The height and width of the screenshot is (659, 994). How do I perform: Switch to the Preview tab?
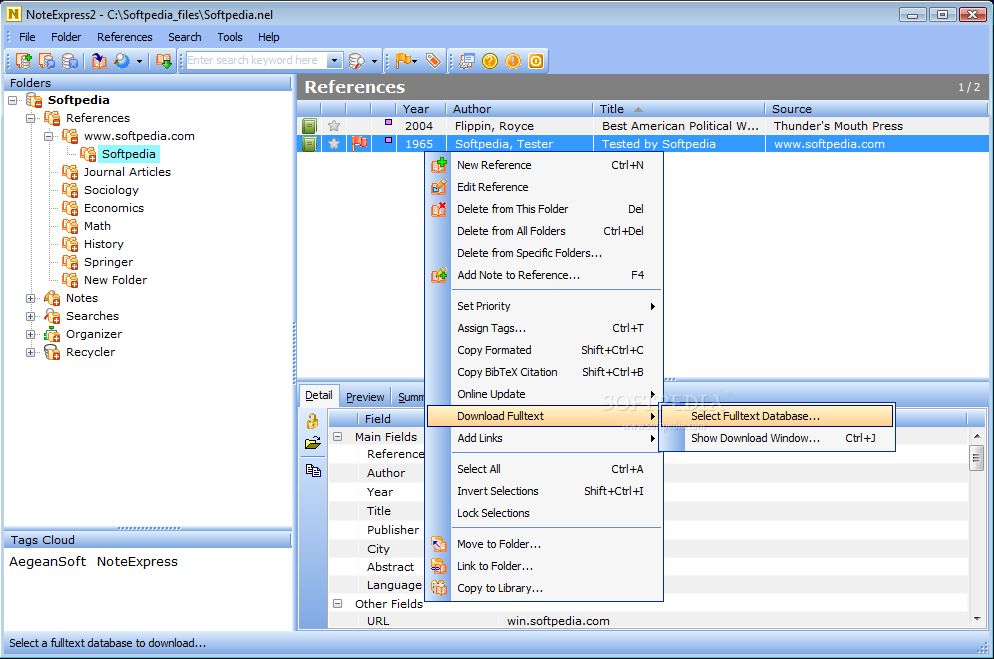365,397
